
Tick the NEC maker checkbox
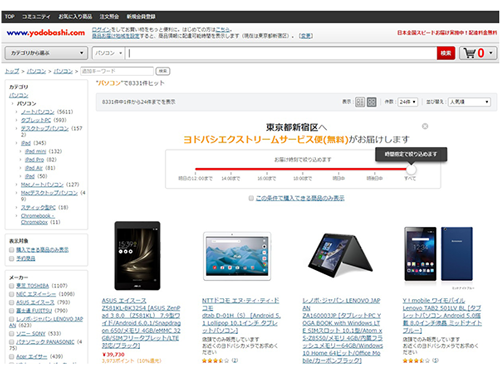[x=12, y=294]
